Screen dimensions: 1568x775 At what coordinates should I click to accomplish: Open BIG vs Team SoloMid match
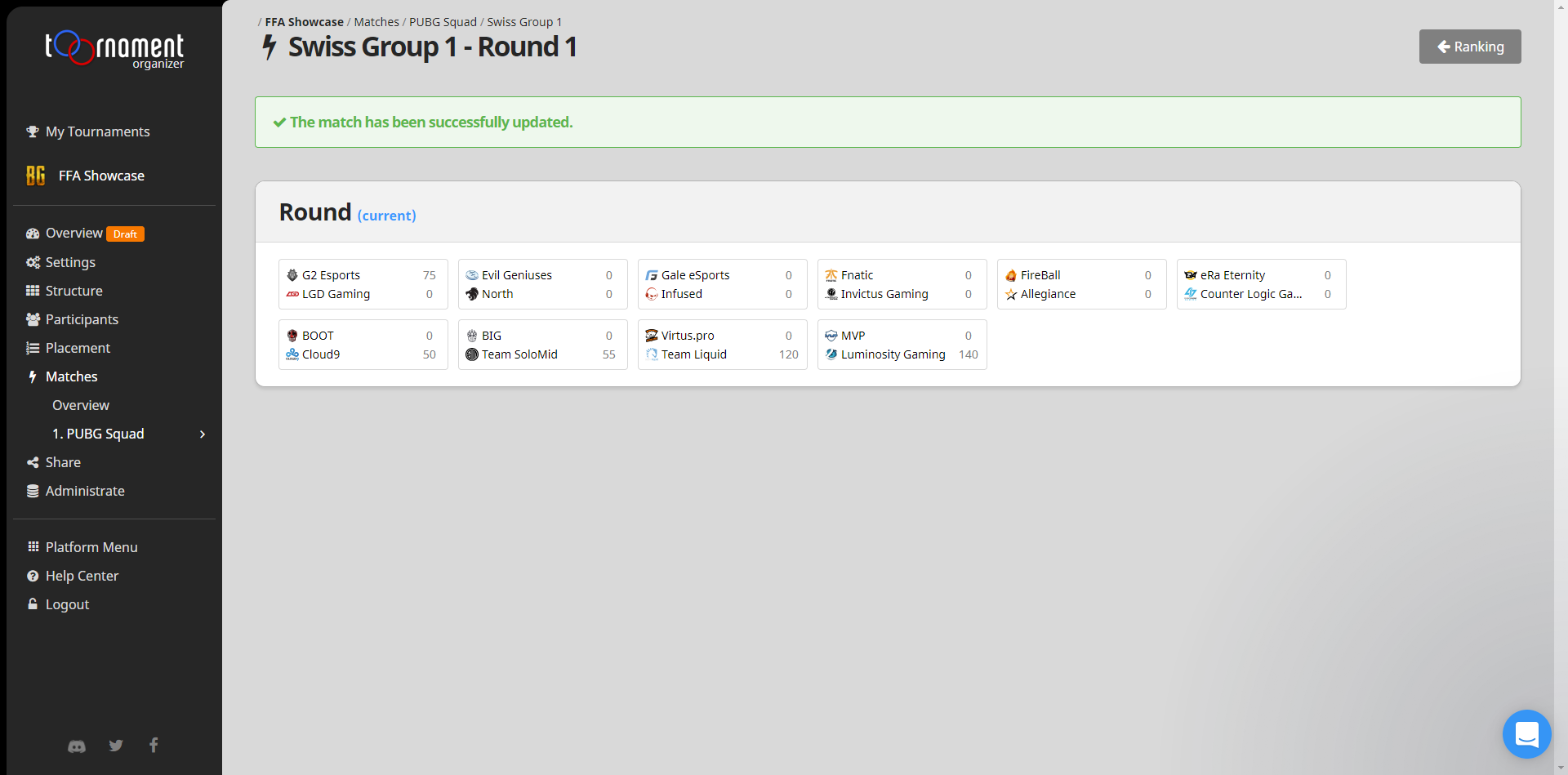coord(543,345)
